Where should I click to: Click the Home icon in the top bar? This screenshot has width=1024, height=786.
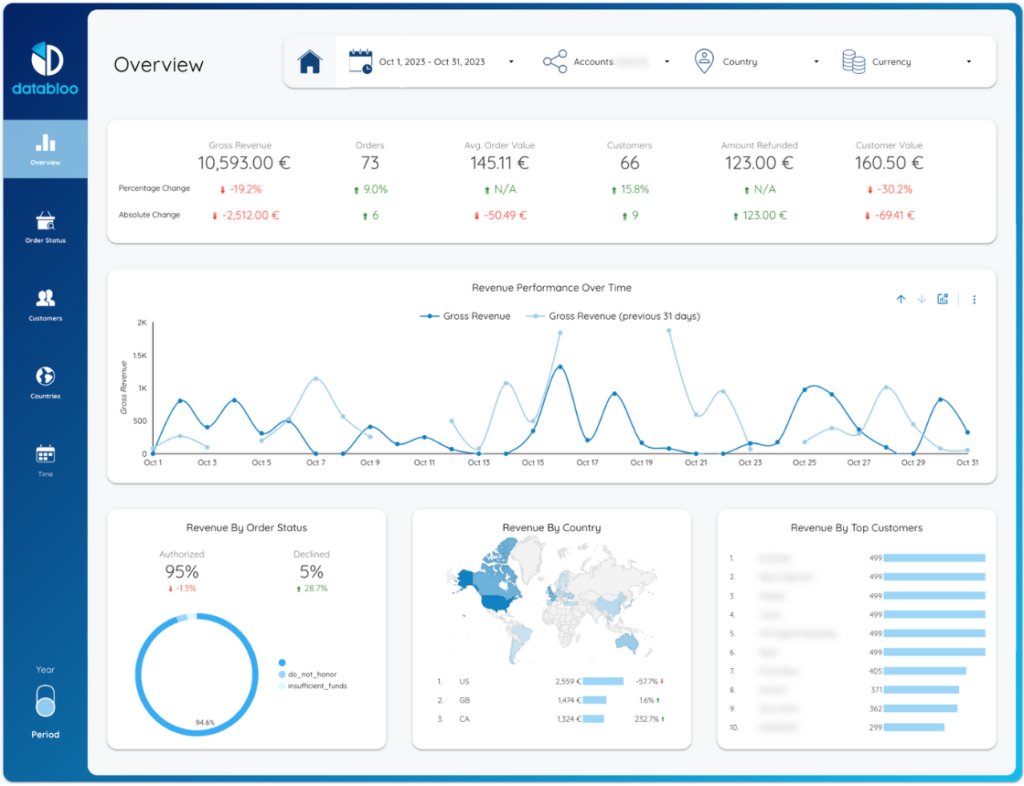coord(310,61)
